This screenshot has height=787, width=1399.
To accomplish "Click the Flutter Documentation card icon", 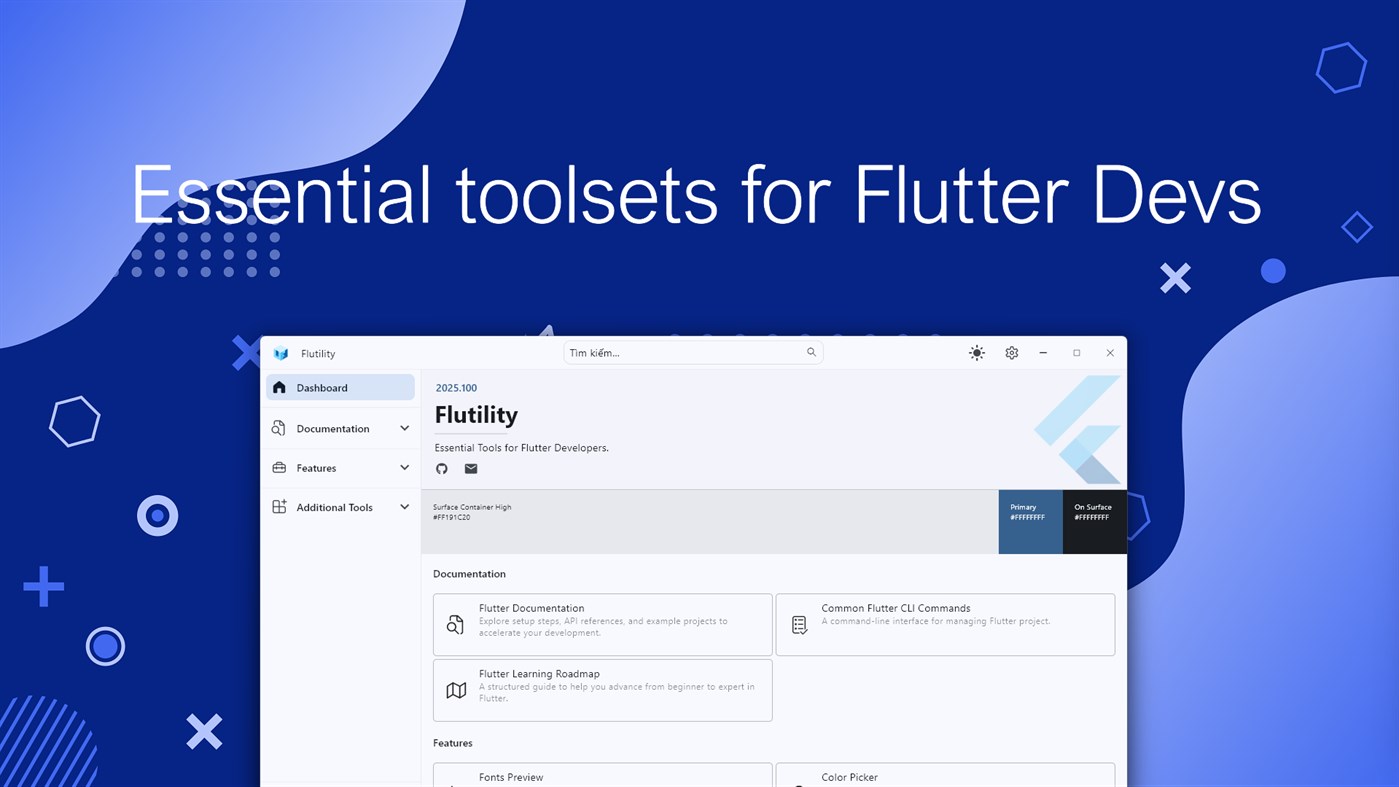I will (455, 625).
